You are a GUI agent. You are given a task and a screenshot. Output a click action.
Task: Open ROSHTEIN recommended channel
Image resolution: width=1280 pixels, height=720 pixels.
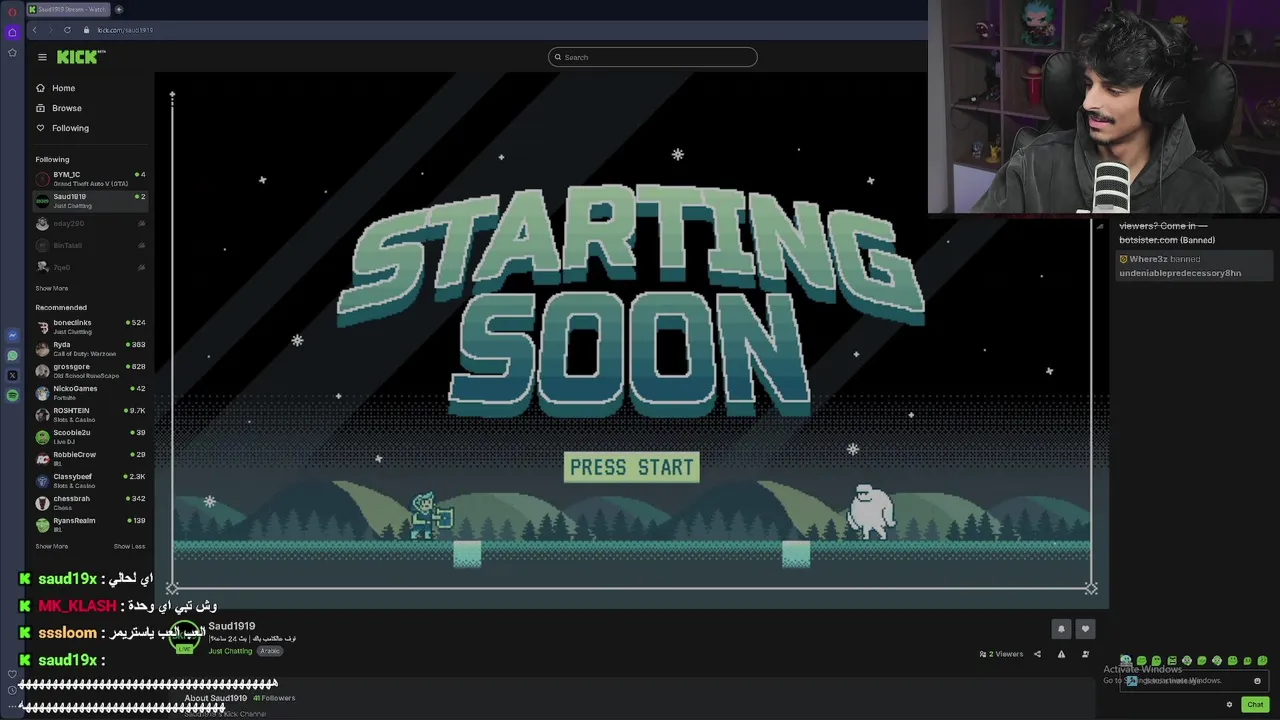(x=90, y=414)
